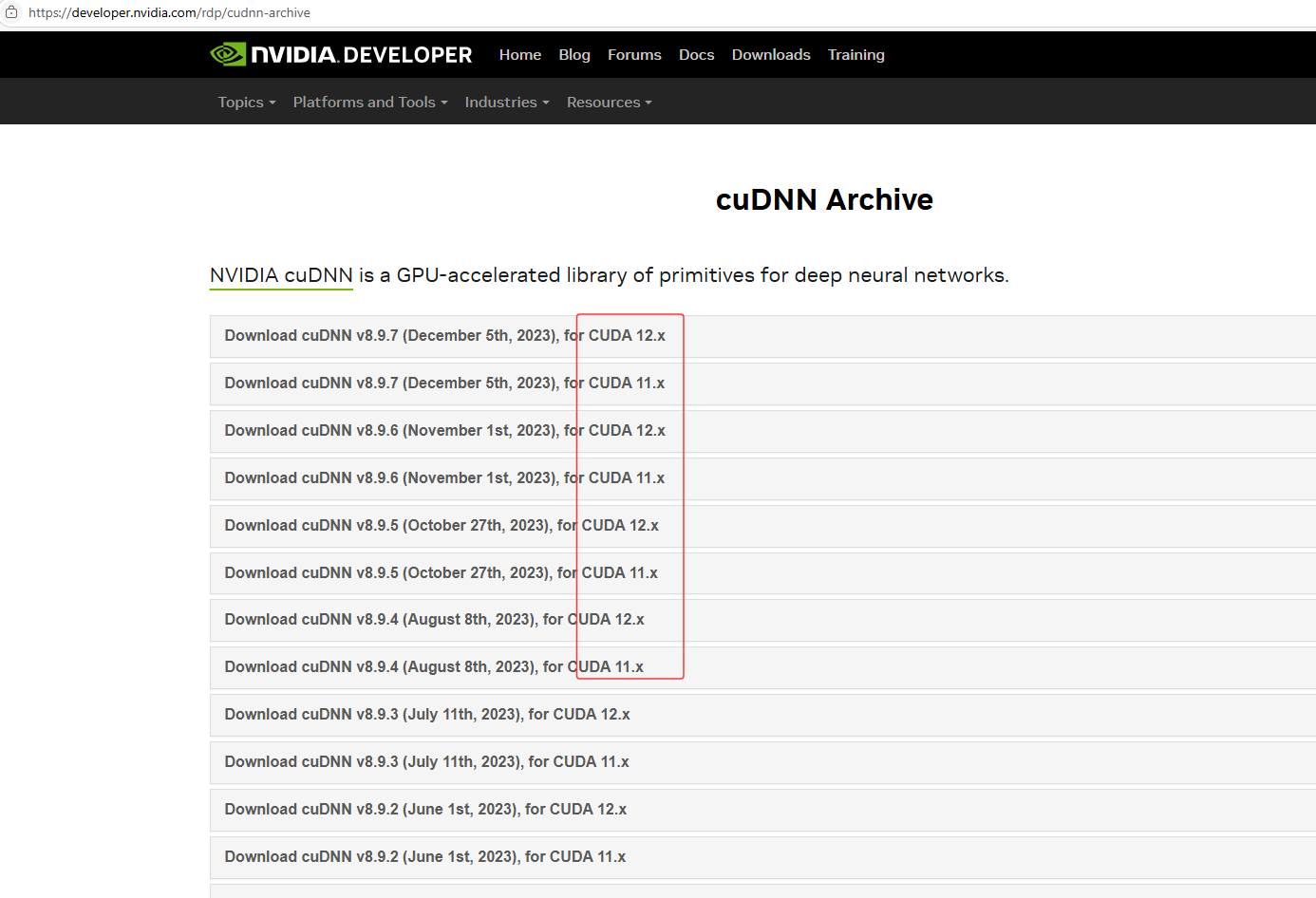
Task: Expand cuDNN v8.9.7 for CUDA 12.x
Action: [762, 336]
